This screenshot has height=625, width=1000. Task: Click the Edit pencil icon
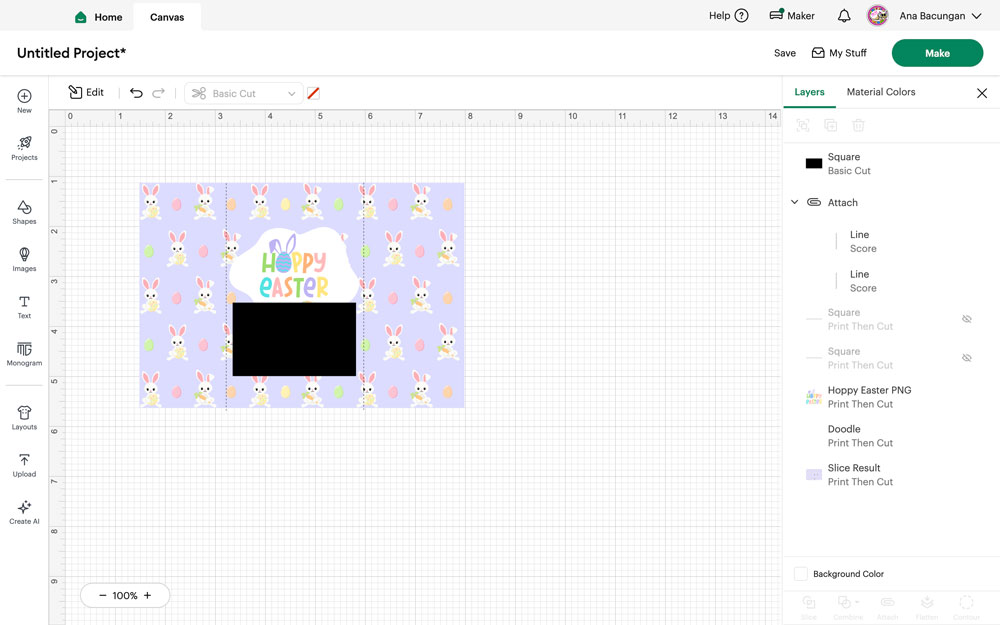point(75,92)
